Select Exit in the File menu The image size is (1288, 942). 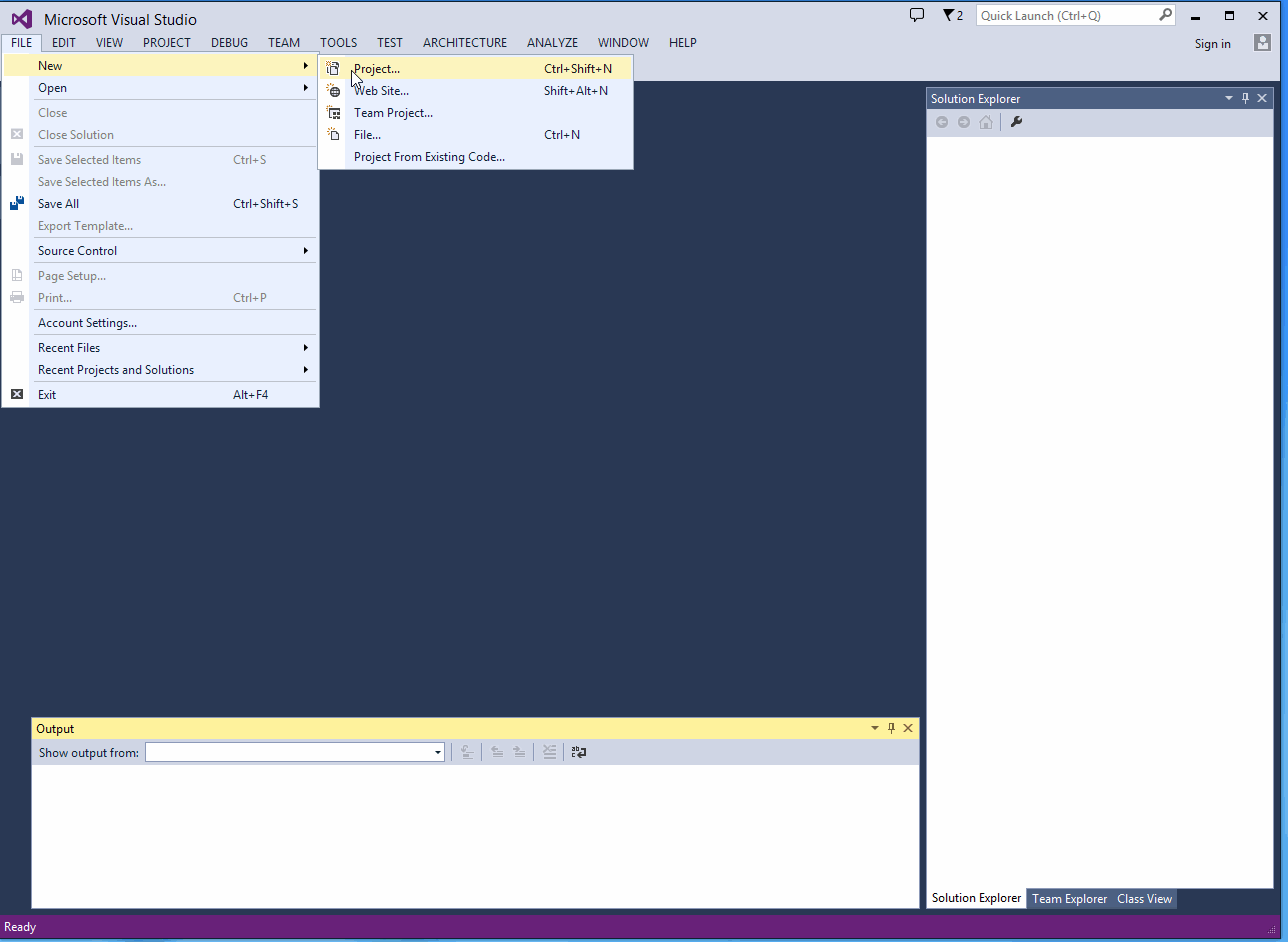(160, 395)
